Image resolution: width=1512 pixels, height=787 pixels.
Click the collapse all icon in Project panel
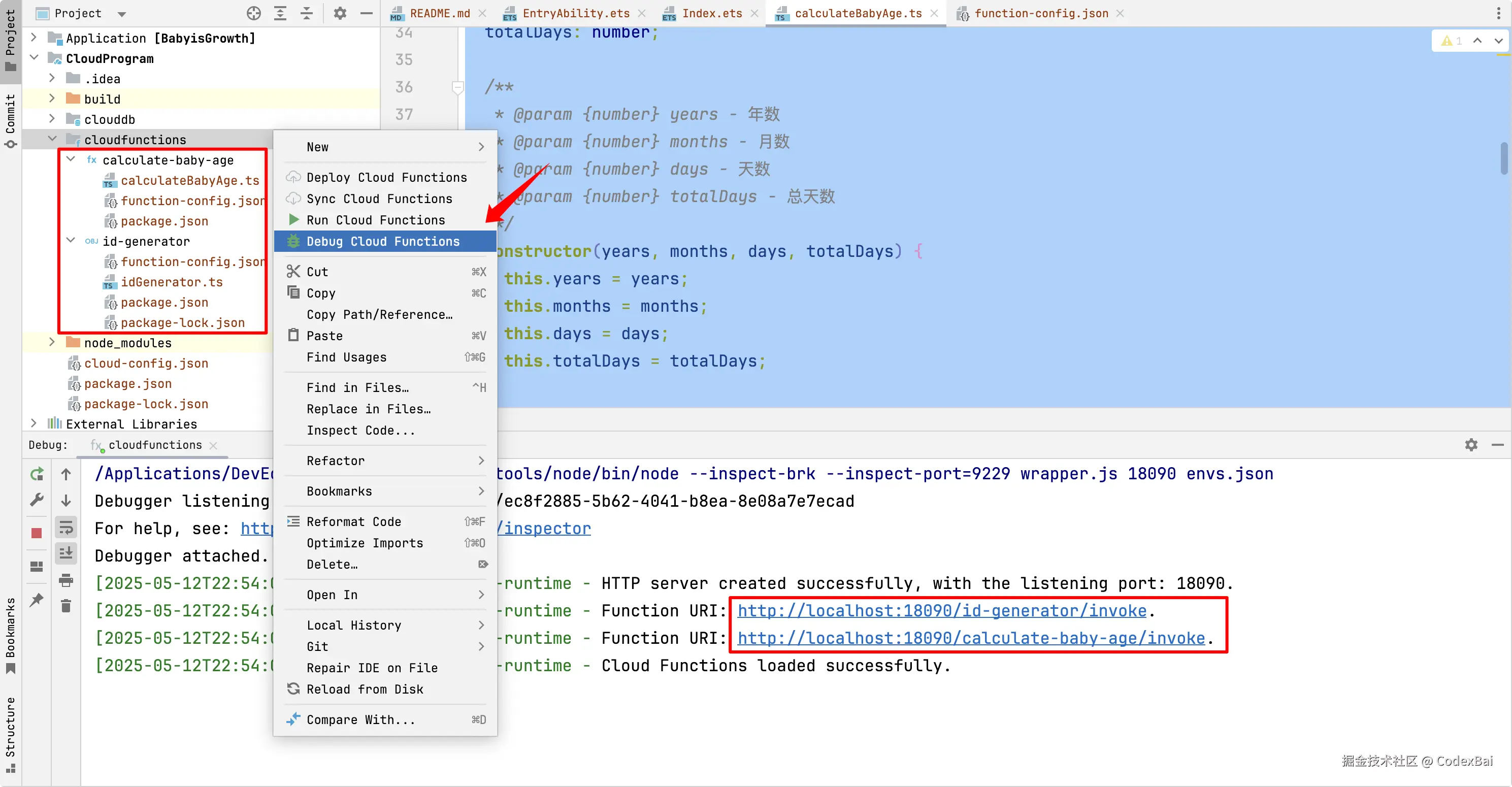(306, 14)
